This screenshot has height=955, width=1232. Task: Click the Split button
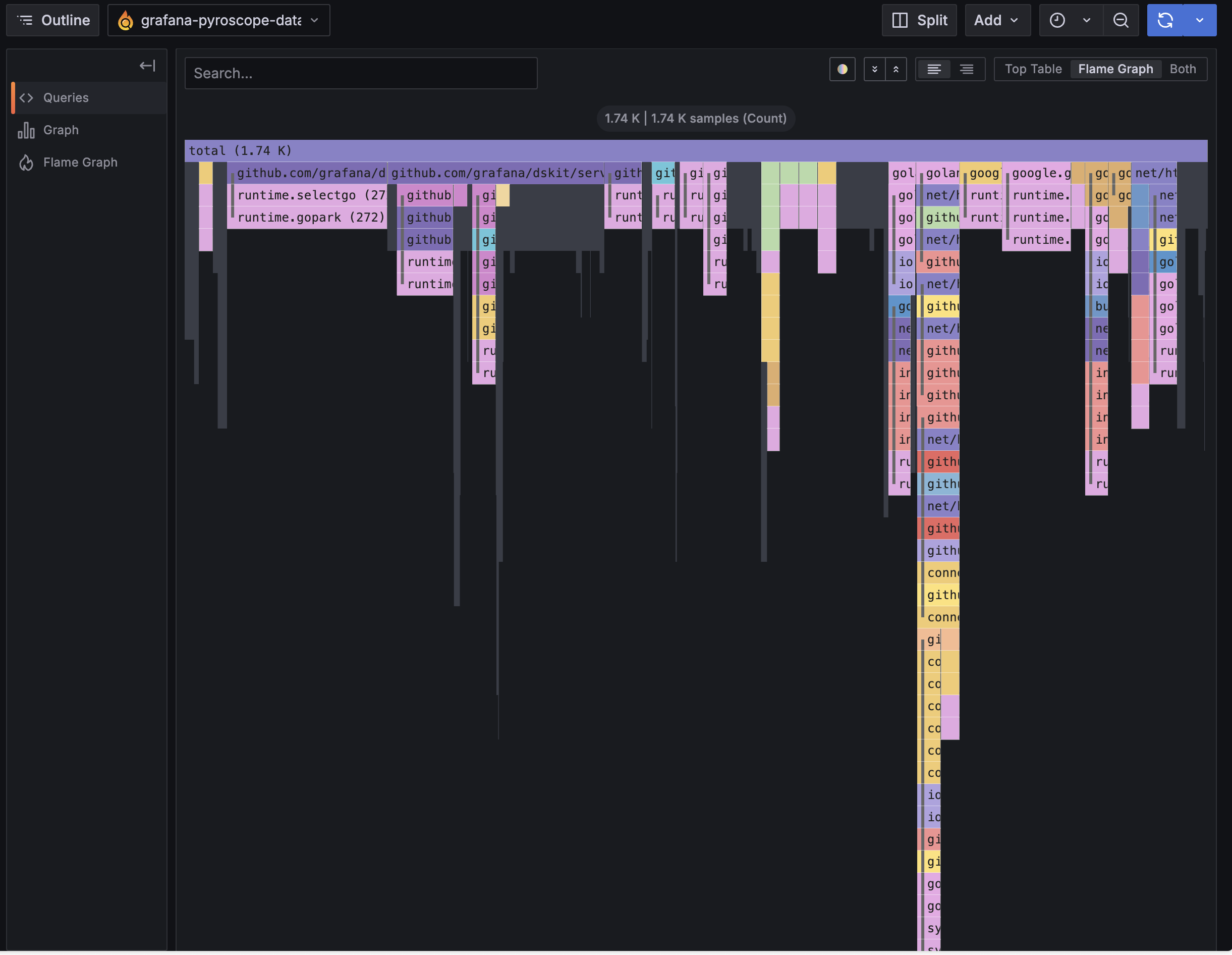pyautogui.click(x=919, y=20)
